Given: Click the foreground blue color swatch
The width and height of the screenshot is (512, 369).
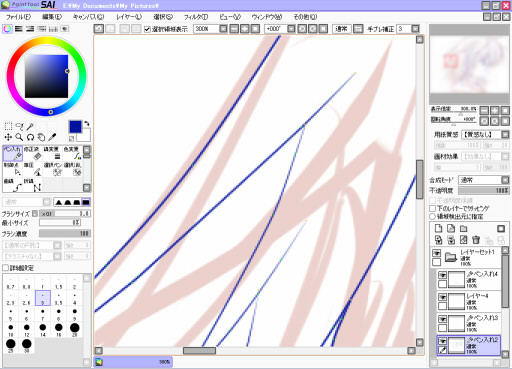Looking at the screenshot, I should tap(75, 127).
